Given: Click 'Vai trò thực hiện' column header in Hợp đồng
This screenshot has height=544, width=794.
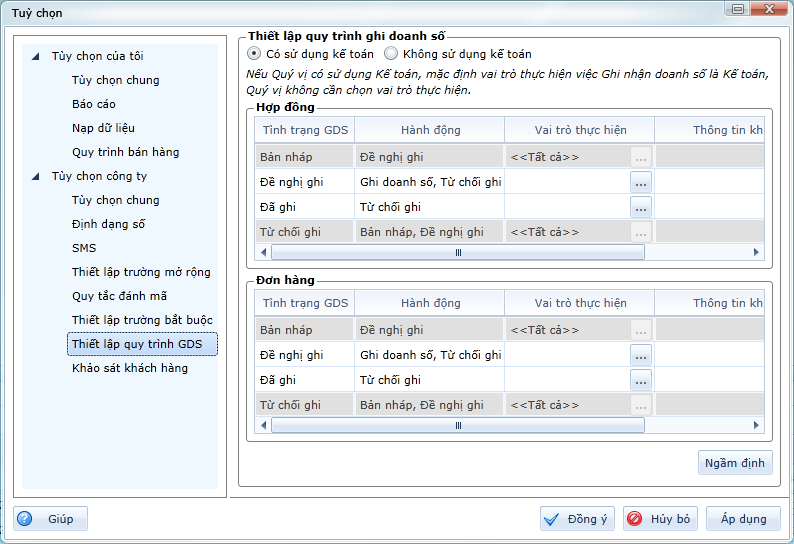Looking at the screenshot, I should click(580, 130).
